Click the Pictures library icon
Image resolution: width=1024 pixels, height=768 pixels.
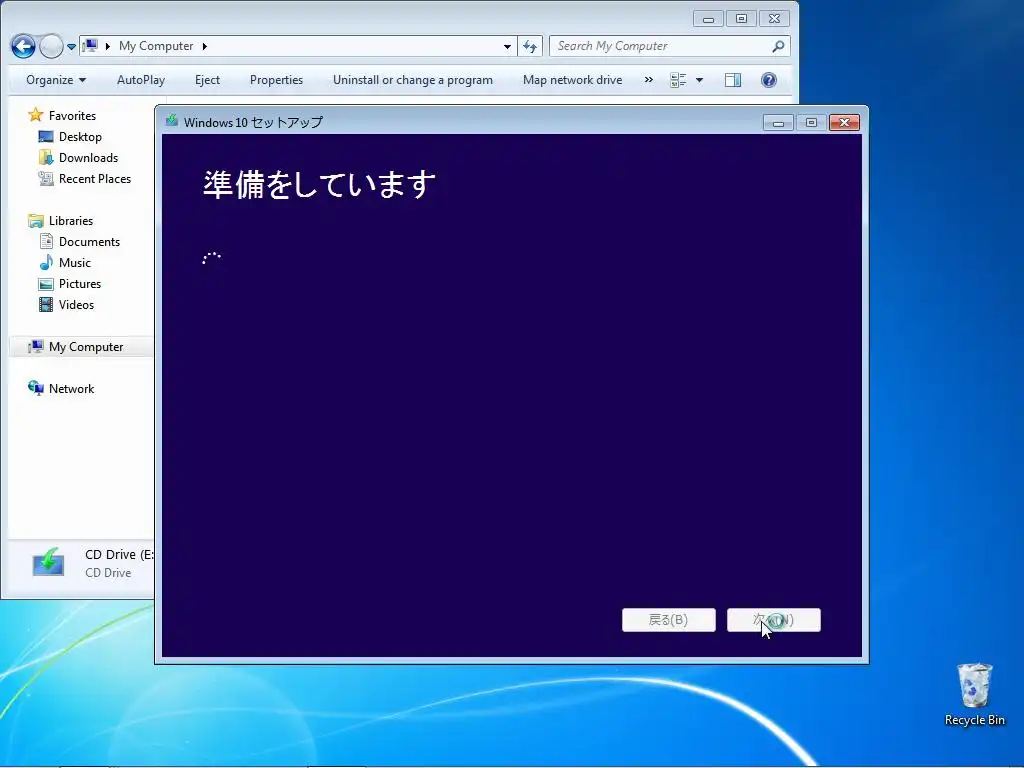click(46, 283)
